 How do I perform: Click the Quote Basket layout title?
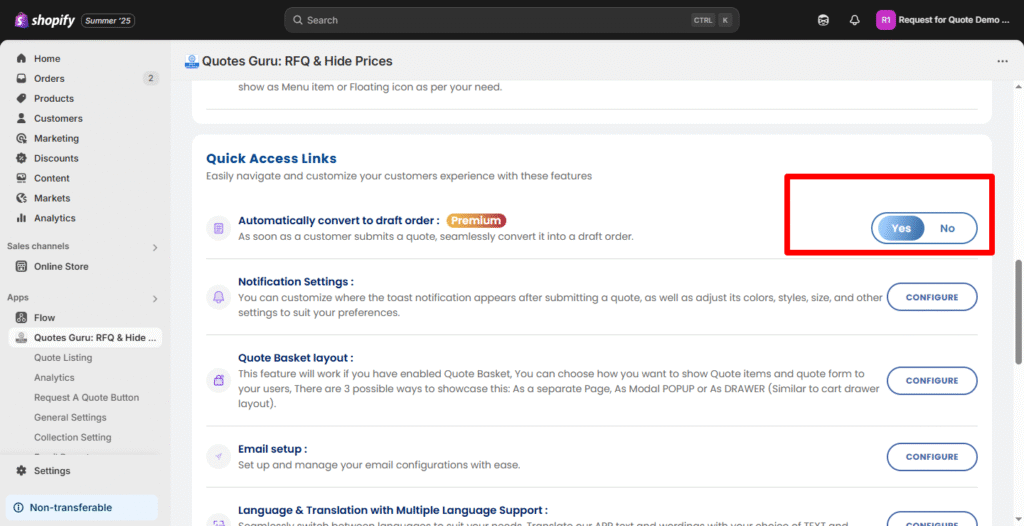coord(296,358)
